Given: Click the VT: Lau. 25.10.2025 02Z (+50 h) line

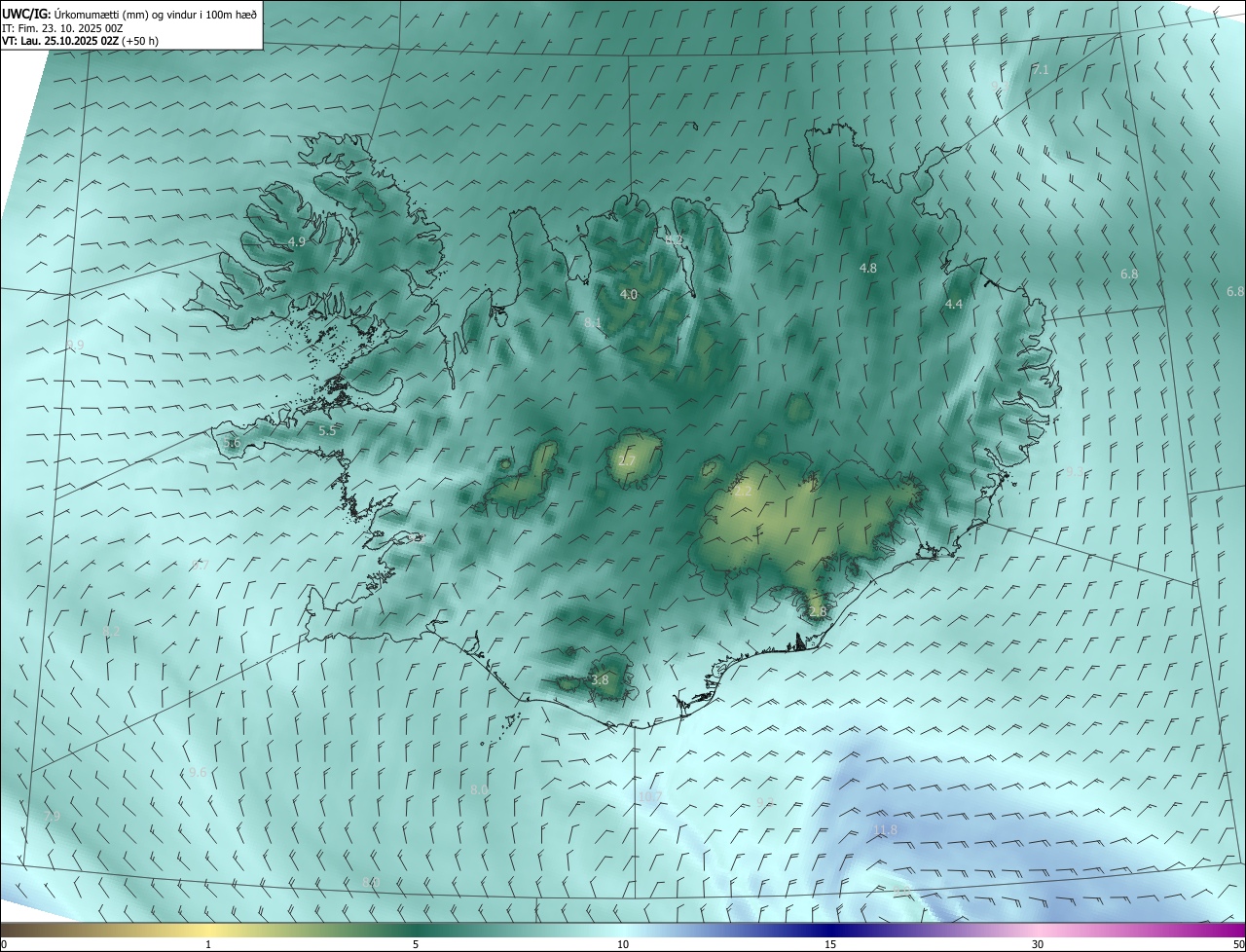Looking at the screenshot, I should [80, 41].
